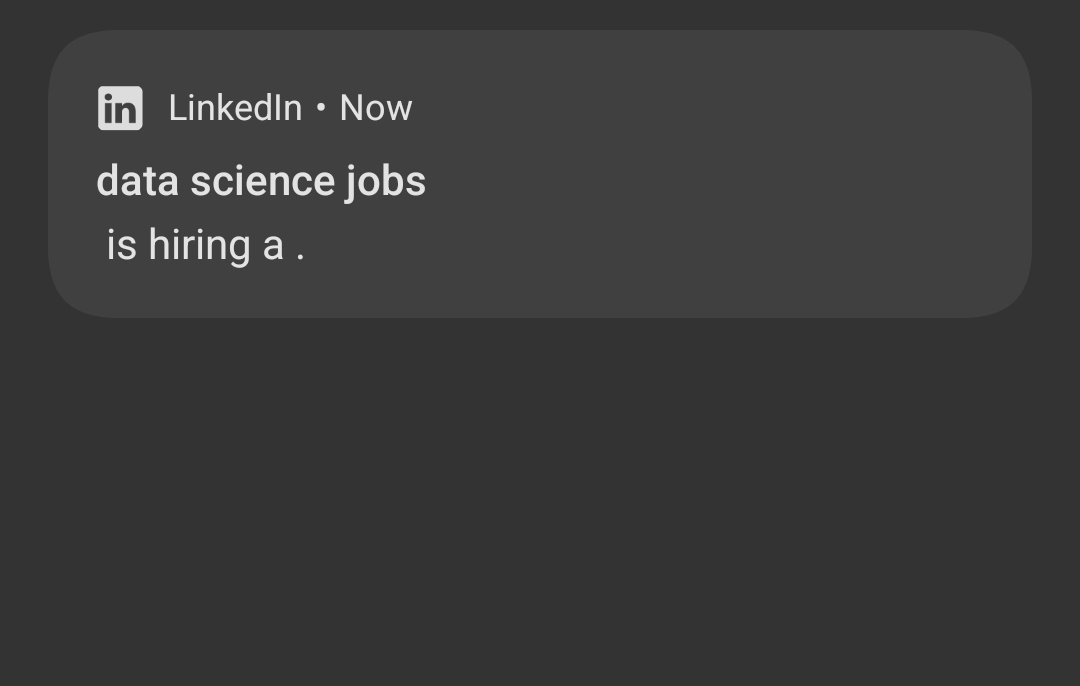Image resolution: width=1080 pixels, height=686 pixels.
Task: Click the "is hiring a ." message text
Action: 205,245
